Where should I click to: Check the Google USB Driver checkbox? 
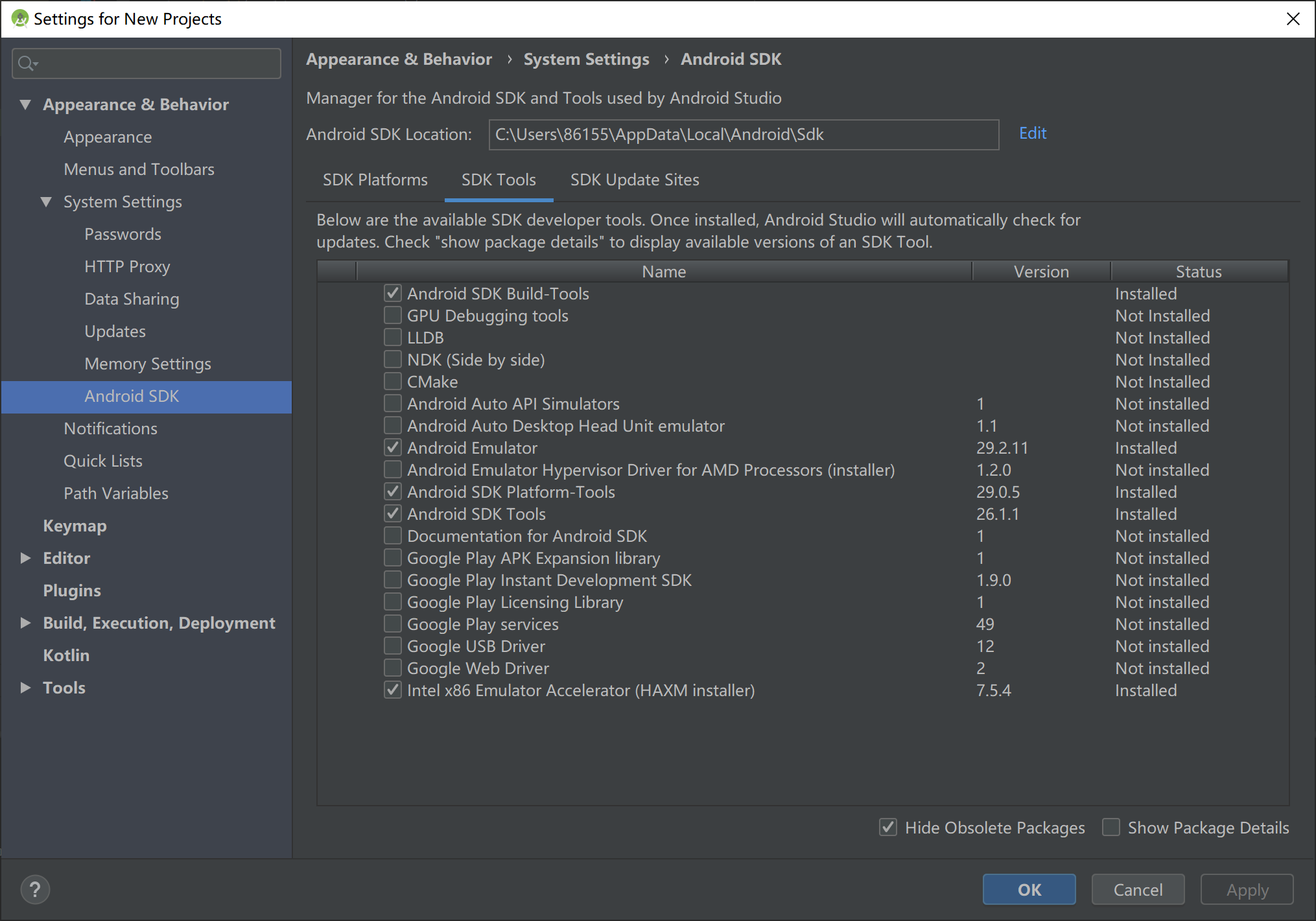tap(392, 646)
